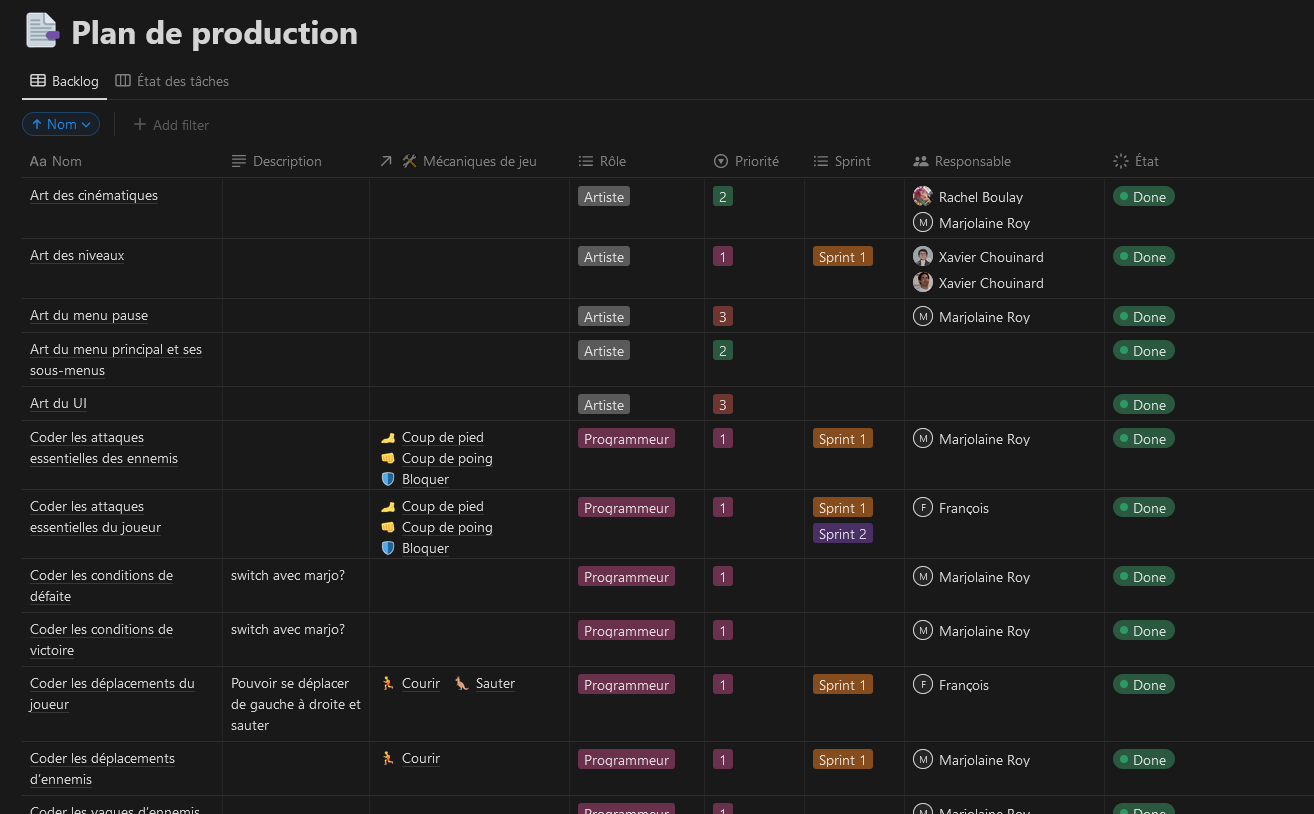Viewport: 1314px width, 814px height.
Task: Click the Coup de poing fist icon in joueur row
Action: point(388,527)
